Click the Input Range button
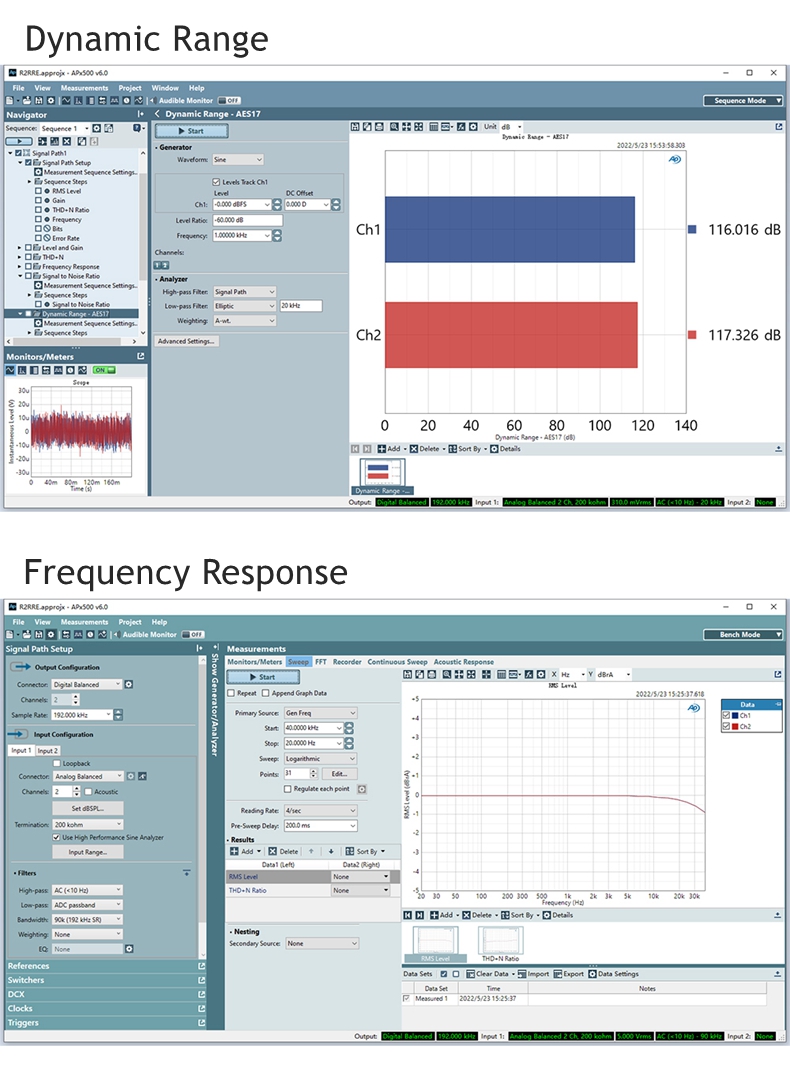Screen dimensions: 790x1068 tap(88, 852)
